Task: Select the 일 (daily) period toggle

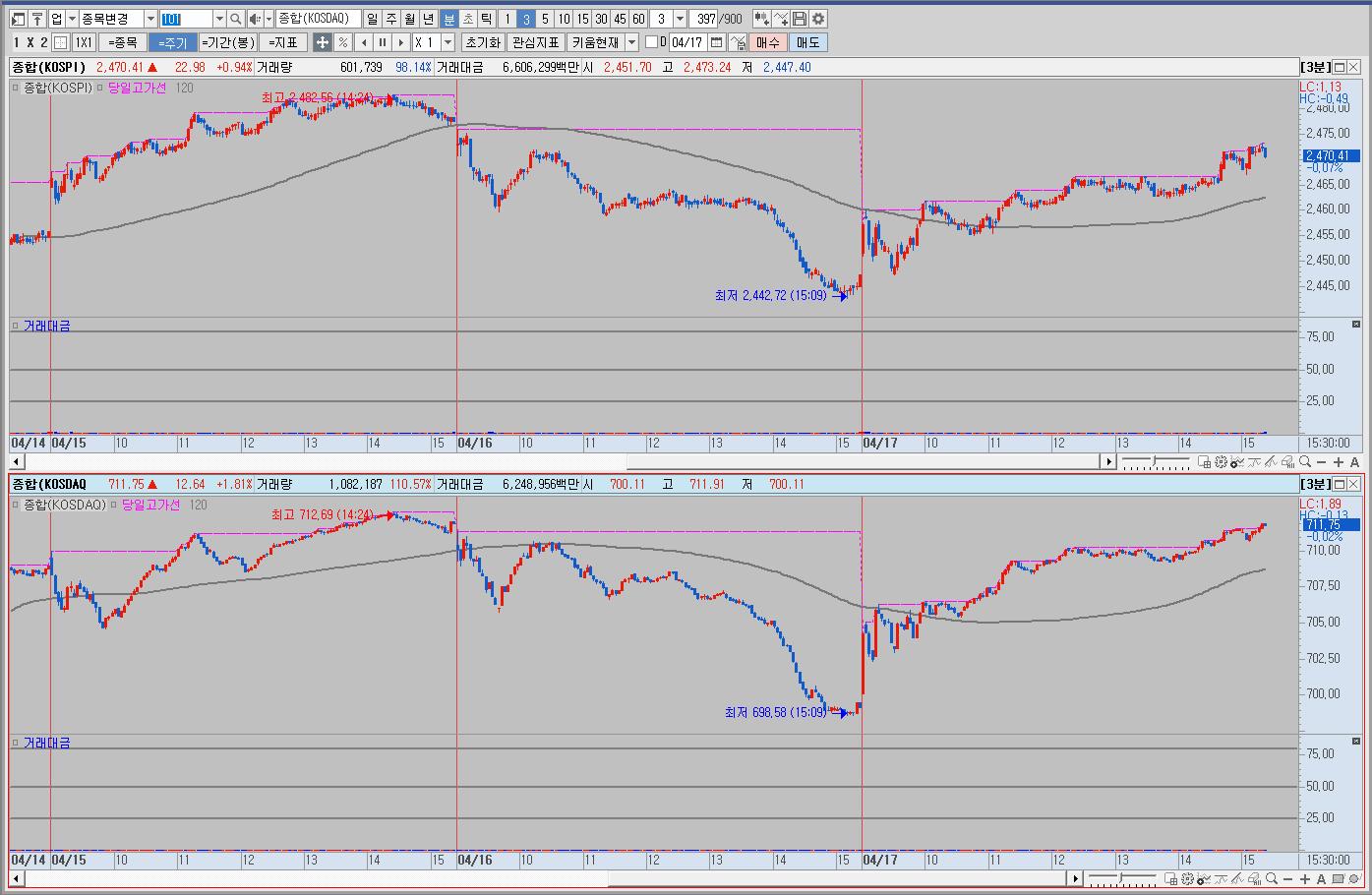Action: point(372,19)
